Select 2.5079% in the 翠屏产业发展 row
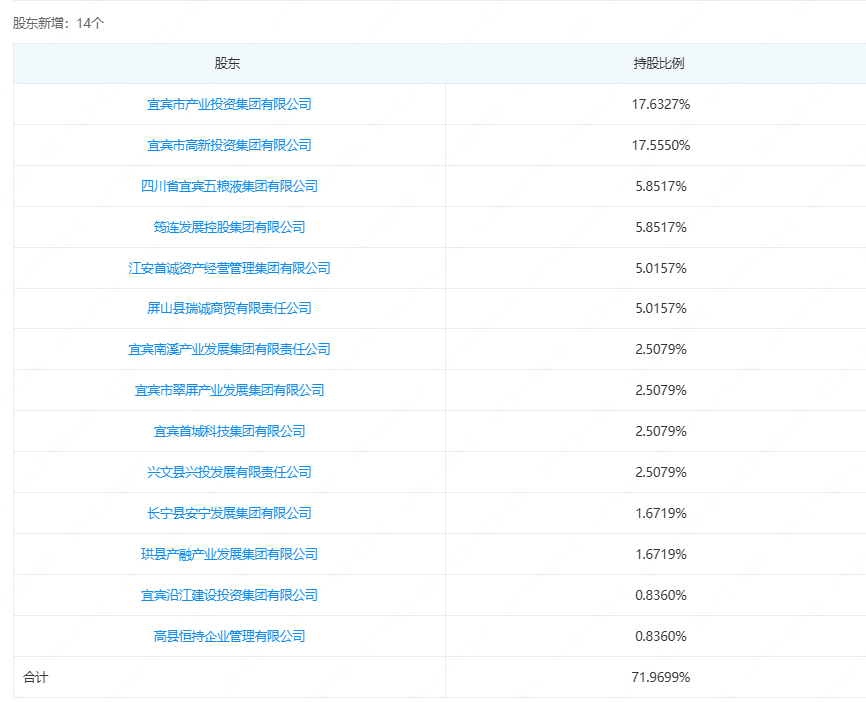 coord(661,390)
